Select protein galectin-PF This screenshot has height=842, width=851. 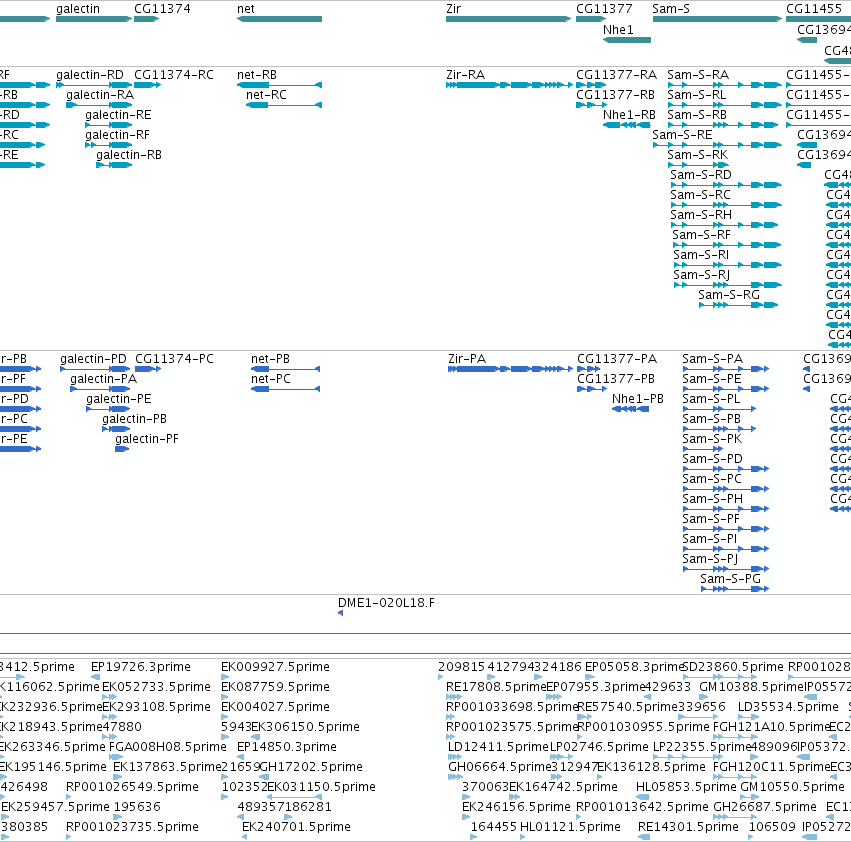pos(122,449)
